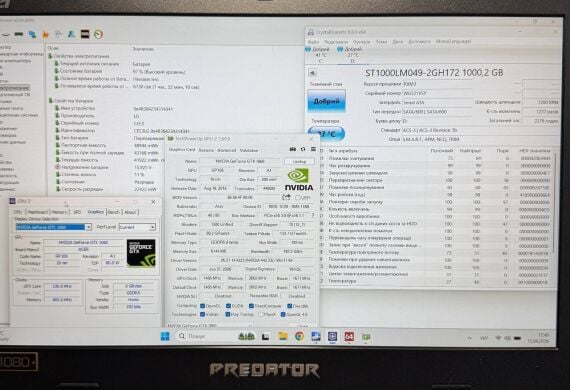The image size is (570, 390).
Task: Click the 27 °C temperature button
Action: click(326, 134)
